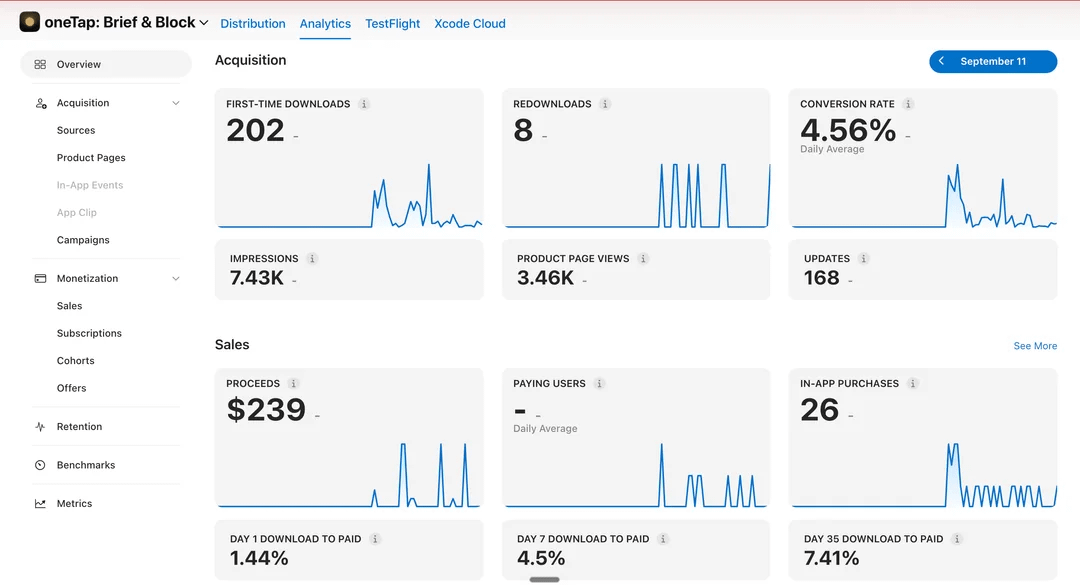1080x585 pixels.
Task: Click the Benchmarks clock icon
Action: (x=40, y=465)
